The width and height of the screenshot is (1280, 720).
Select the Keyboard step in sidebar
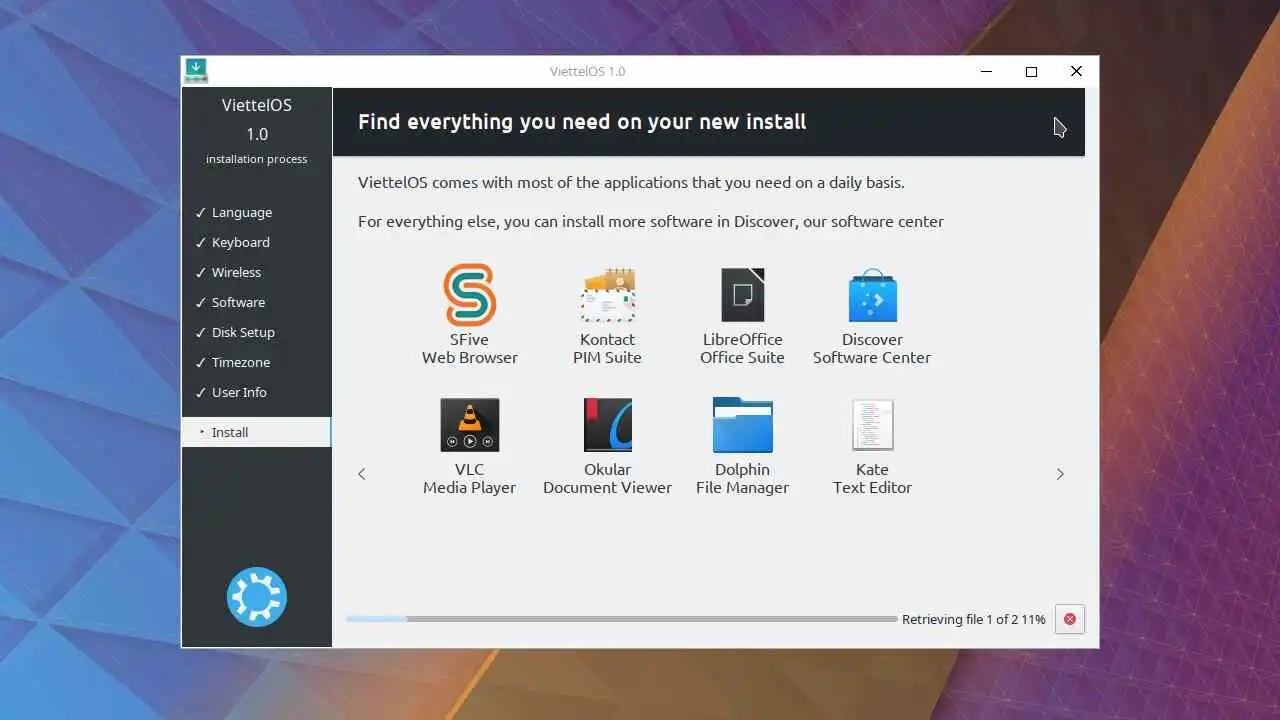pos(256,242)
